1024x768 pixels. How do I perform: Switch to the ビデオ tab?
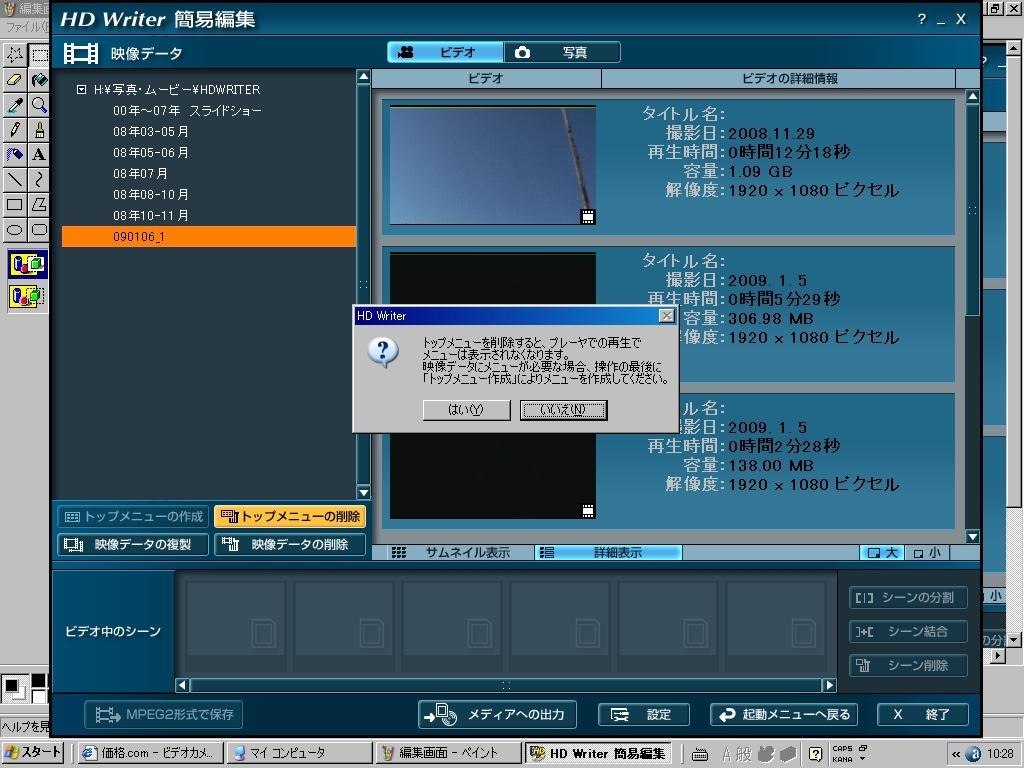point(445,52)
